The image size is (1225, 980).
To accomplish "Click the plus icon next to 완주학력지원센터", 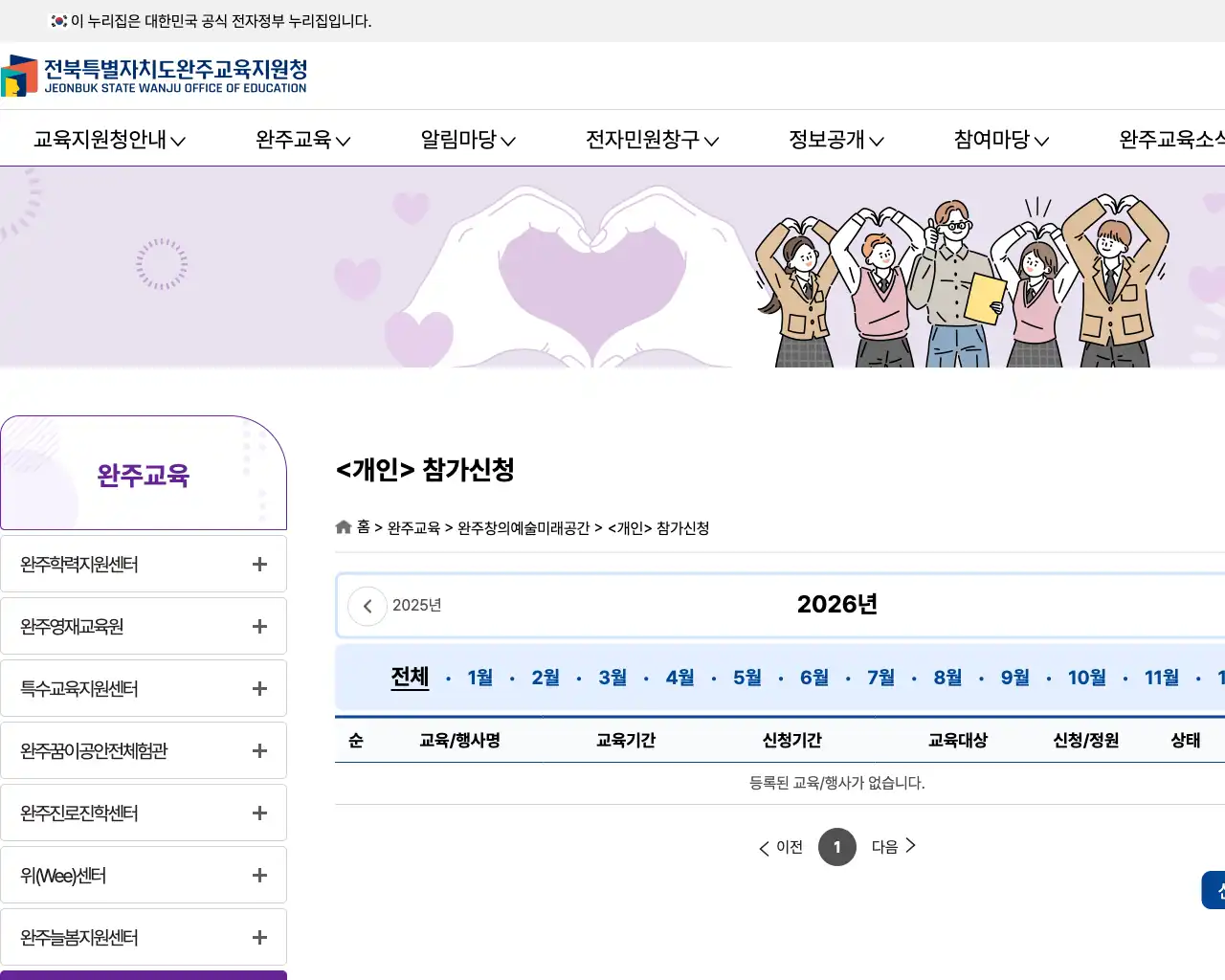I will (258, 564).
